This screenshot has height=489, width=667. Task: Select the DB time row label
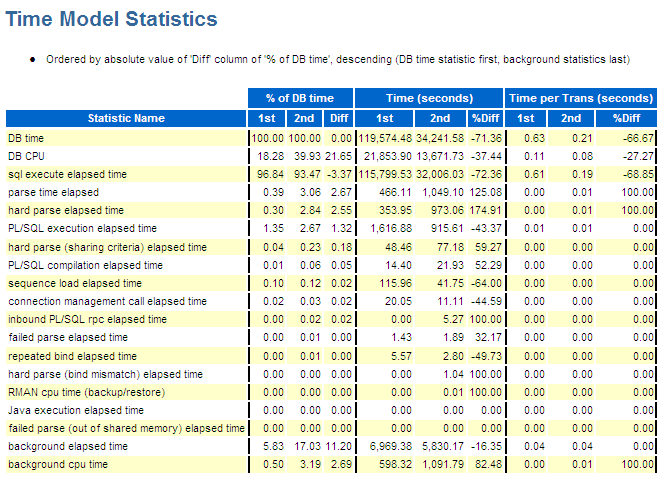coord(26,138)
